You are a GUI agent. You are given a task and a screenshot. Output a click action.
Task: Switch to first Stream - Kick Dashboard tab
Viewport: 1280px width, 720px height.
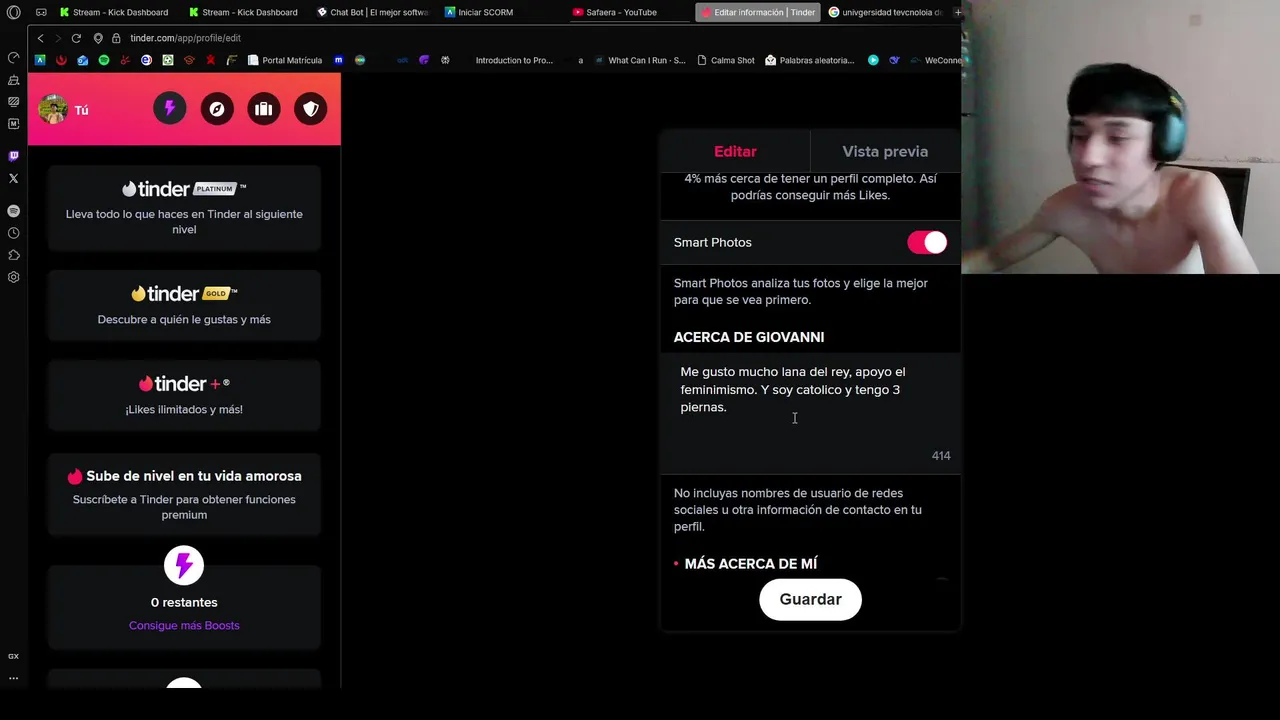click(114, 12)
